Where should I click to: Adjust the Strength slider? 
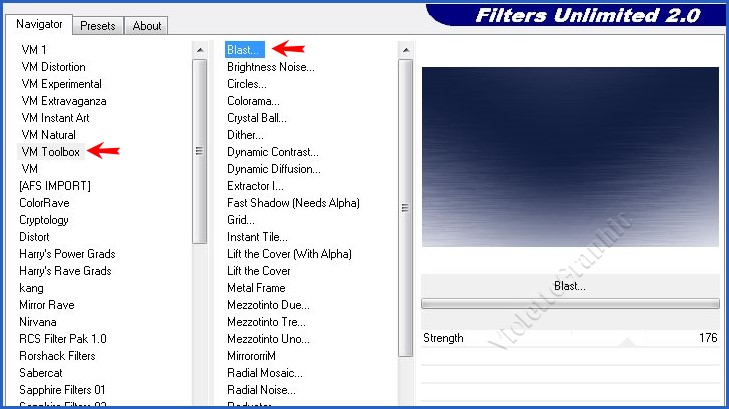pos(570,338)
